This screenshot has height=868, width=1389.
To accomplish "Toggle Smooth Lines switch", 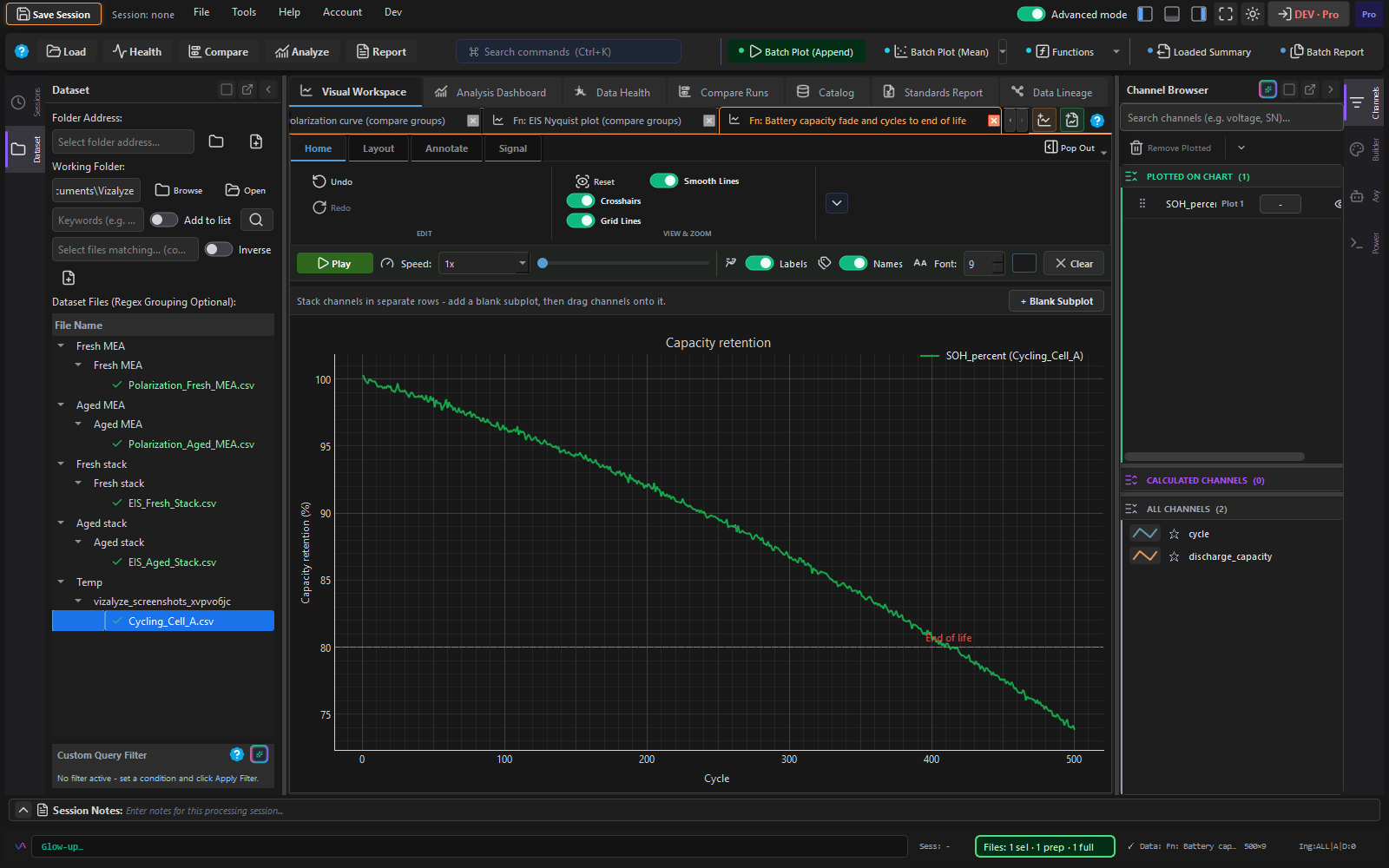I will pos(664,181).
